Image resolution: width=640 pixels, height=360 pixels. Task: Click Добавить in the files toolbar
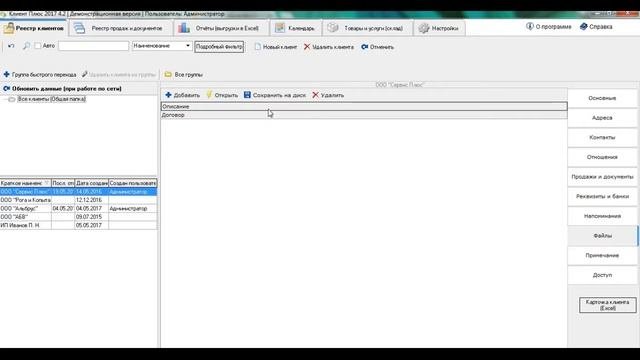[182, 95]
